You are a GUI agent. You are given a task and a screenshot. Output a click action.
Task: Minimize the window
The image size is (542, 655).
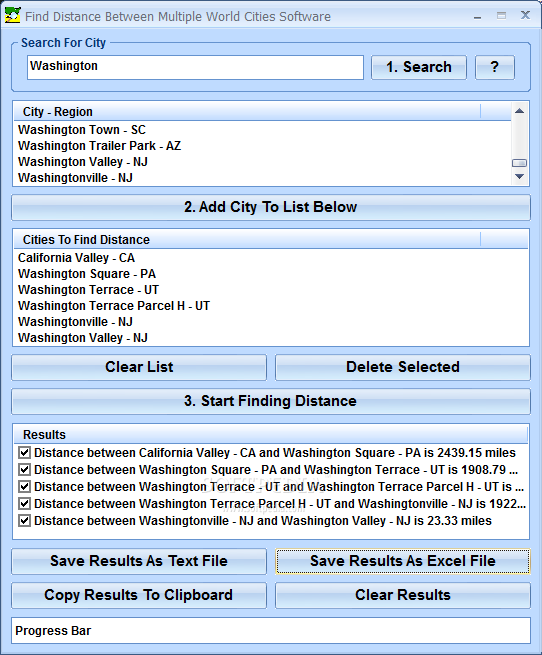tap(478, 16)
